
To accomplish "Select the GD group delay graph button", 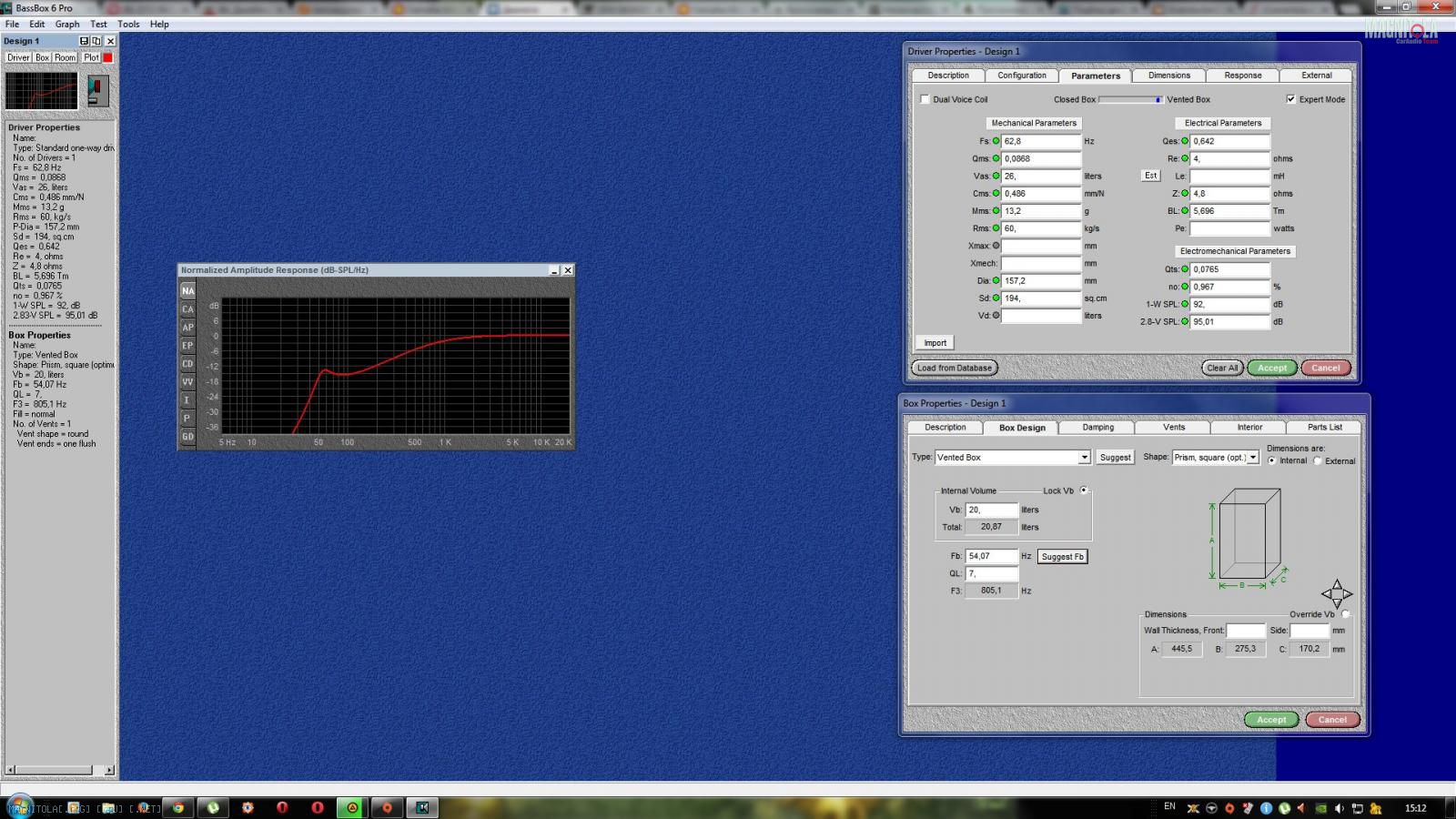I will [187, 437].
